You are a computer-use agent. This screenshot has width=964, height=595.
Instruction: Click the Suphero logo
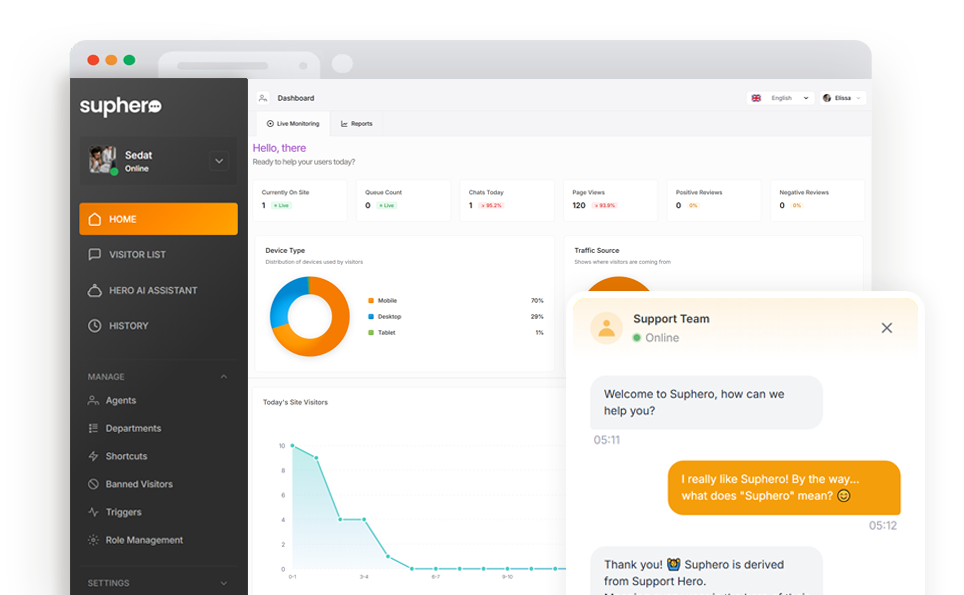(x=120, y=106)
